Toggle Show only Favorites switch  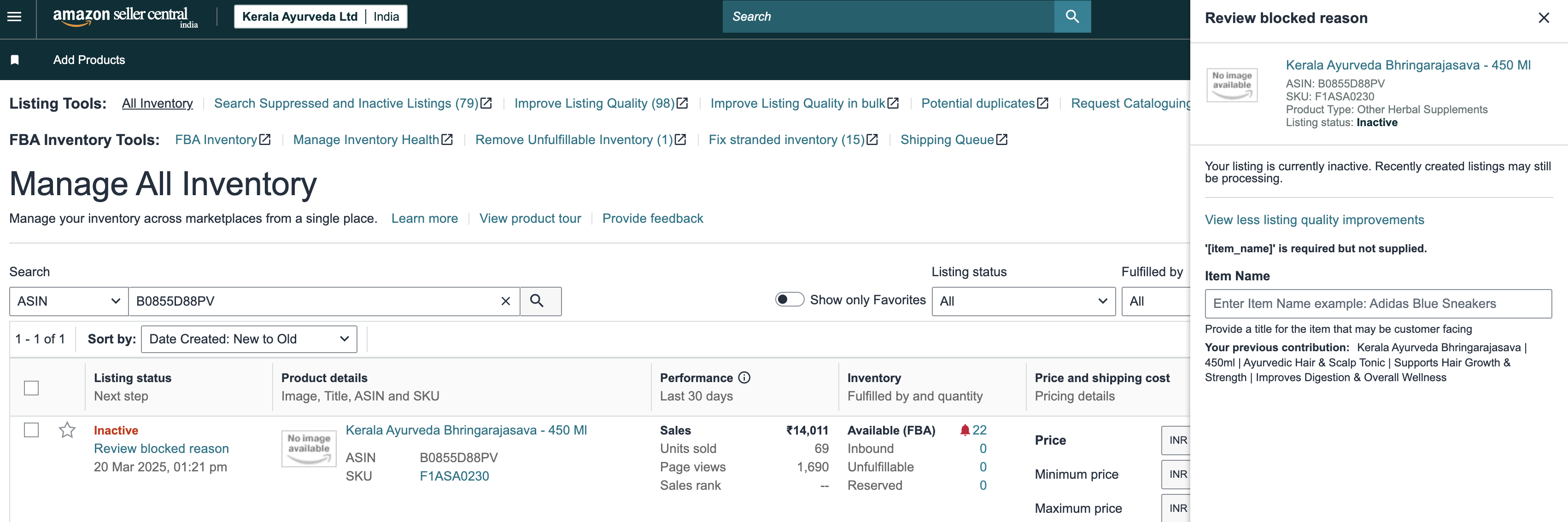tap(789, 299)
